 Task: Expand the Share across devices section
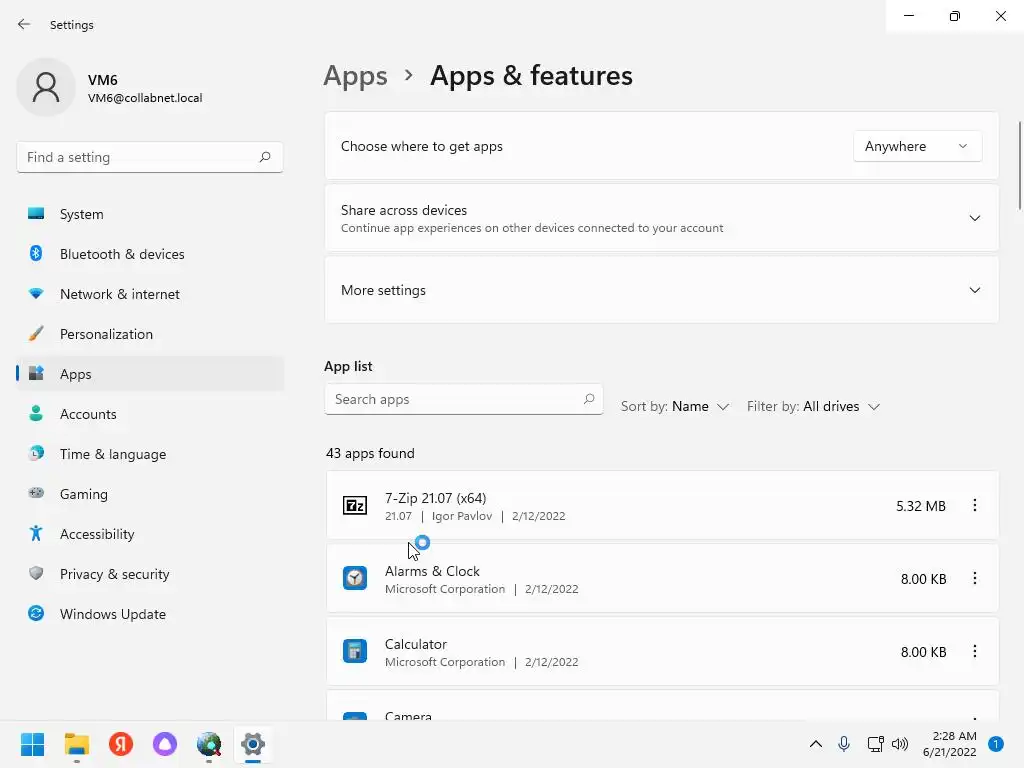pyautogui.click(x=974, y=218)
